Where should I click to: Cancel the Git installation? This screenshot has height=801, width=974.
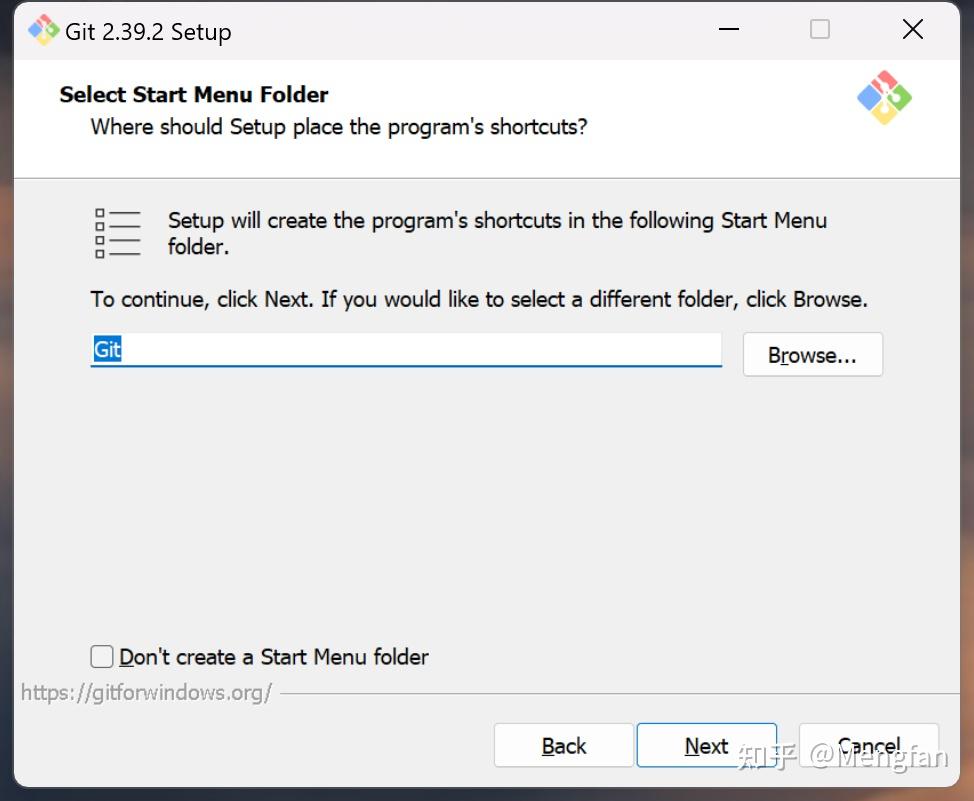point(868,746)
